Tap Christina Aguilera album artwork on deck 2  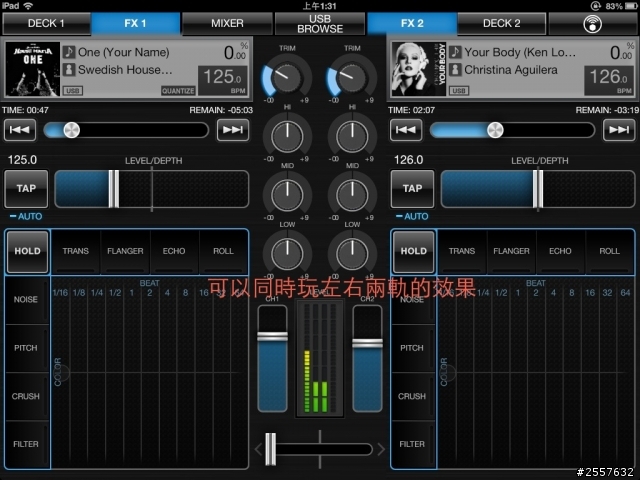pyautogui.click(x=418, y=69)
